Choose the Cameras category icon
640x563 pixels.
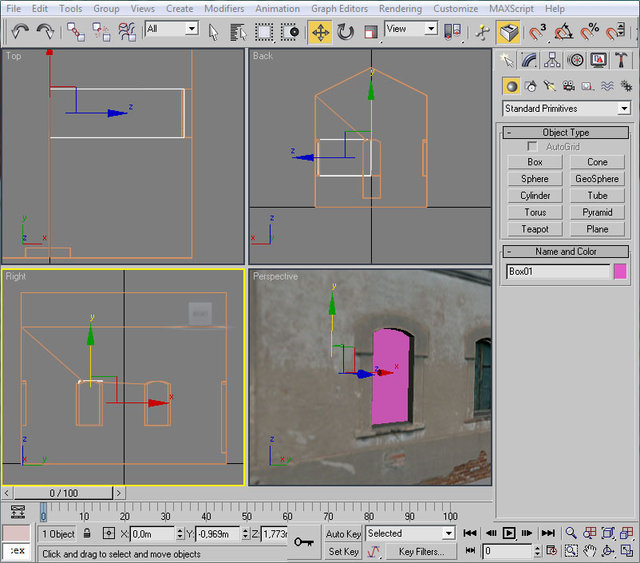click(568, 86)
